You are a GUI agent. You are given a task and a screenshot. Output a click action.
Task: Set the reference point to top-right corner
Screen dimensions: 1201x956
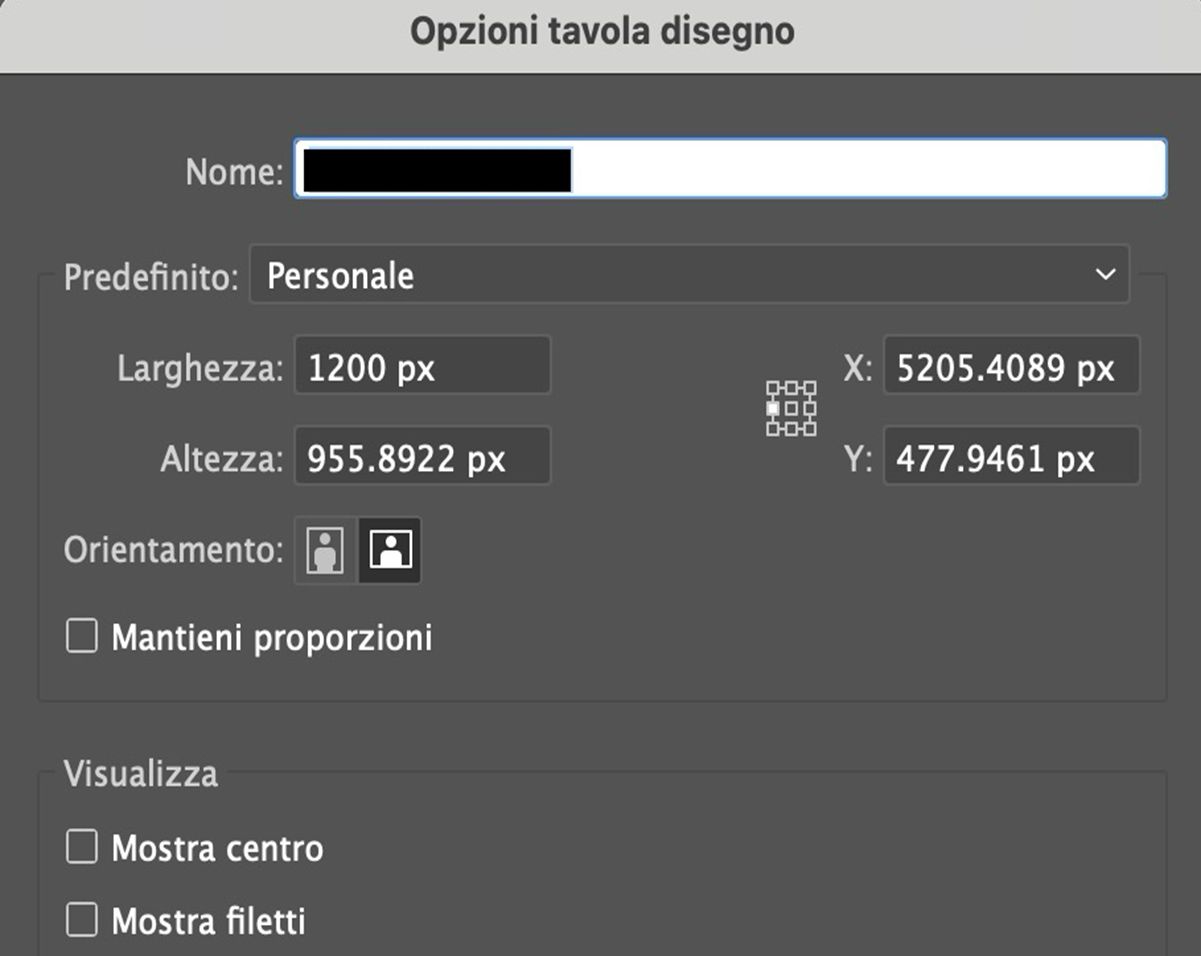810,388
